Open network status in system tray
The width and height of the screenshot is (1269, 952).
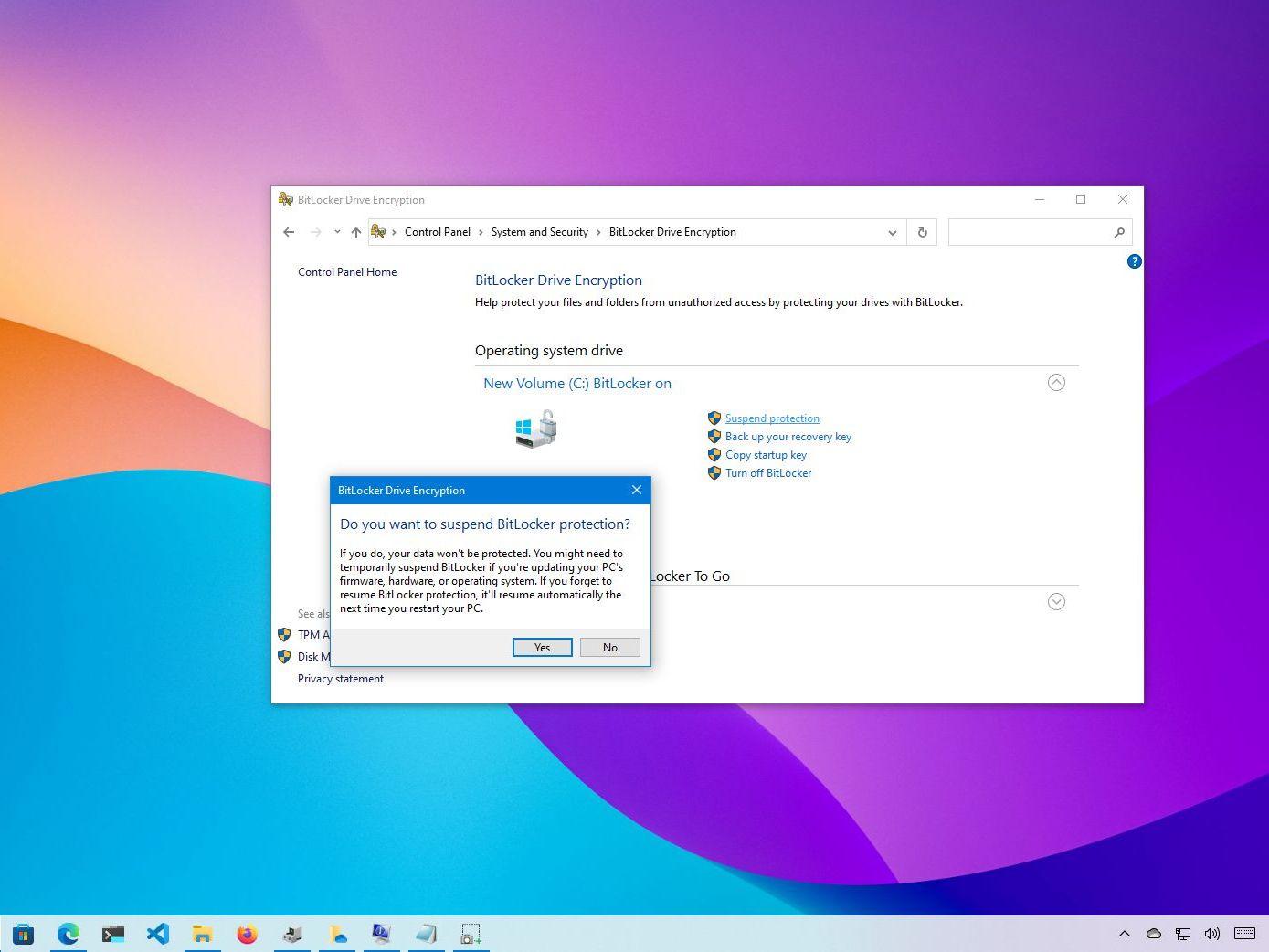click(1183, 934)
